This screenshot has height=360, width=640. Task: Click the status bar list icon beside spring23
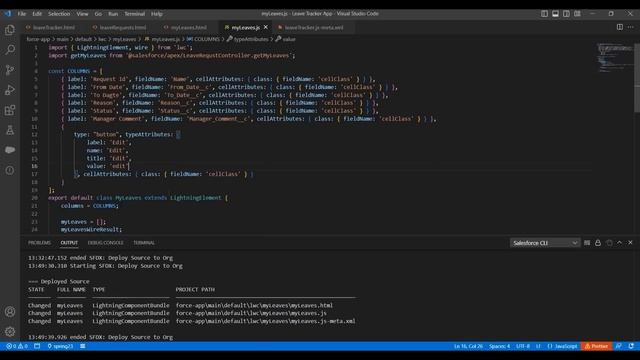(x=83, y=346)
